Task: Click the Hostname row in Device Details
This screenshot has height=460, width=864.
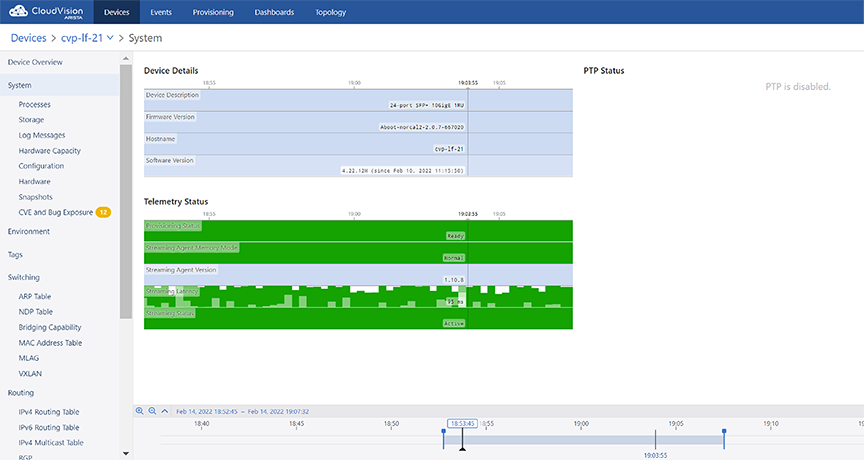Action: tap(358, 144)
